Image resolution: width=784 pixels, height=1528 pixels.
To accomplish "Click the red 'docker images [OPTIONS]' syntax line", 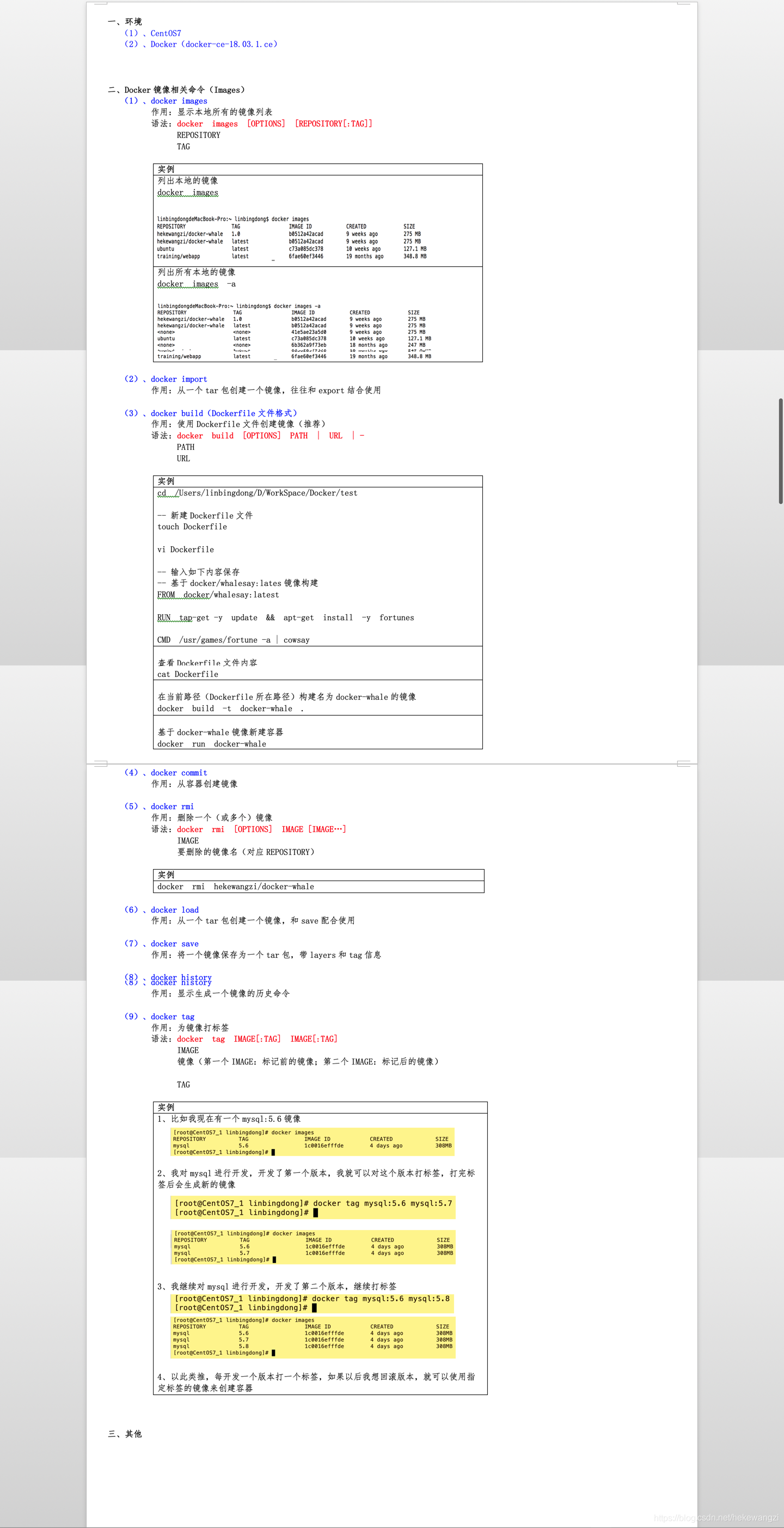I will click(274, 124).
